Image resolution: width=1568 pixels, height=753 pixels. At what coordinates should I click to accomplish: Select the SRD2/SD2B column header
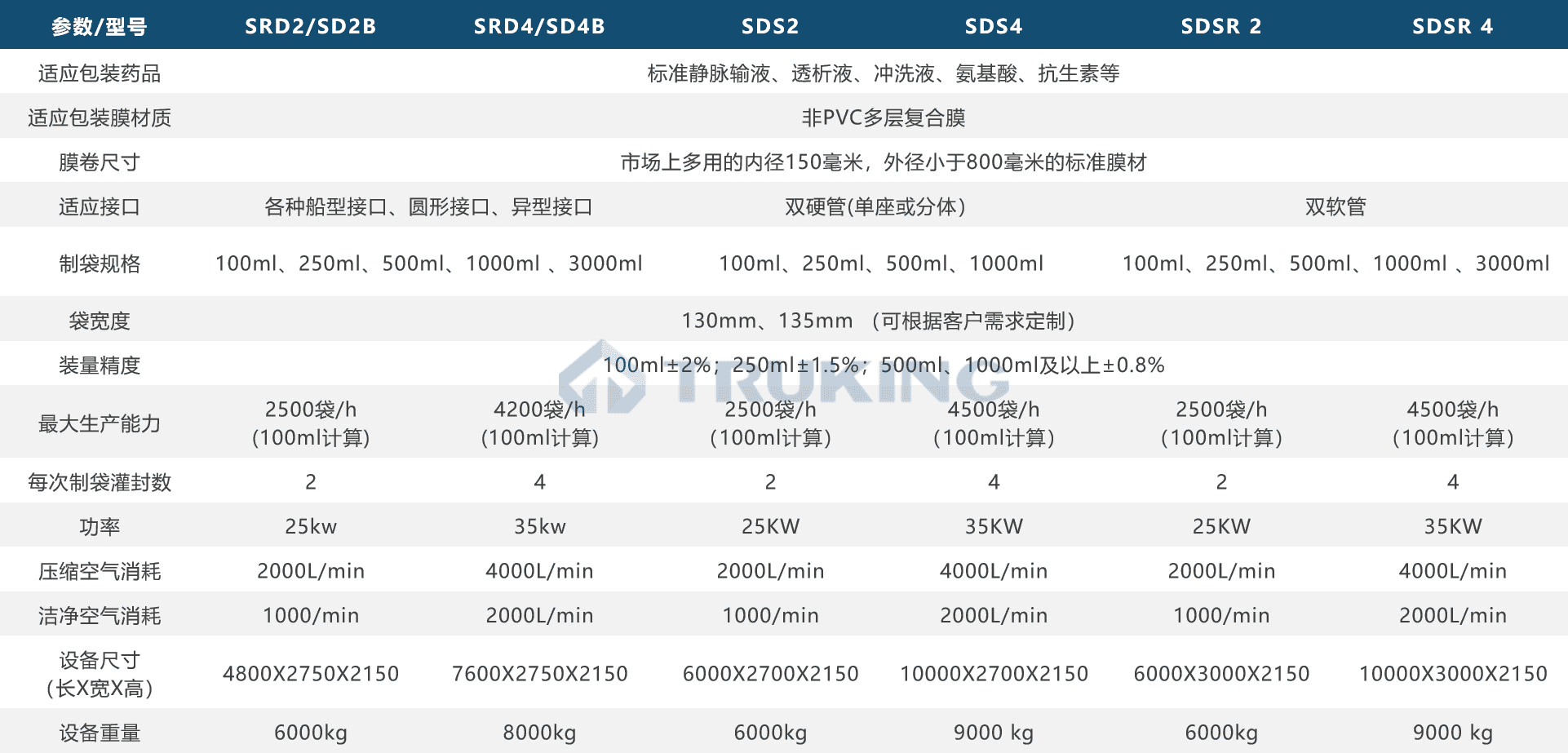311,26
